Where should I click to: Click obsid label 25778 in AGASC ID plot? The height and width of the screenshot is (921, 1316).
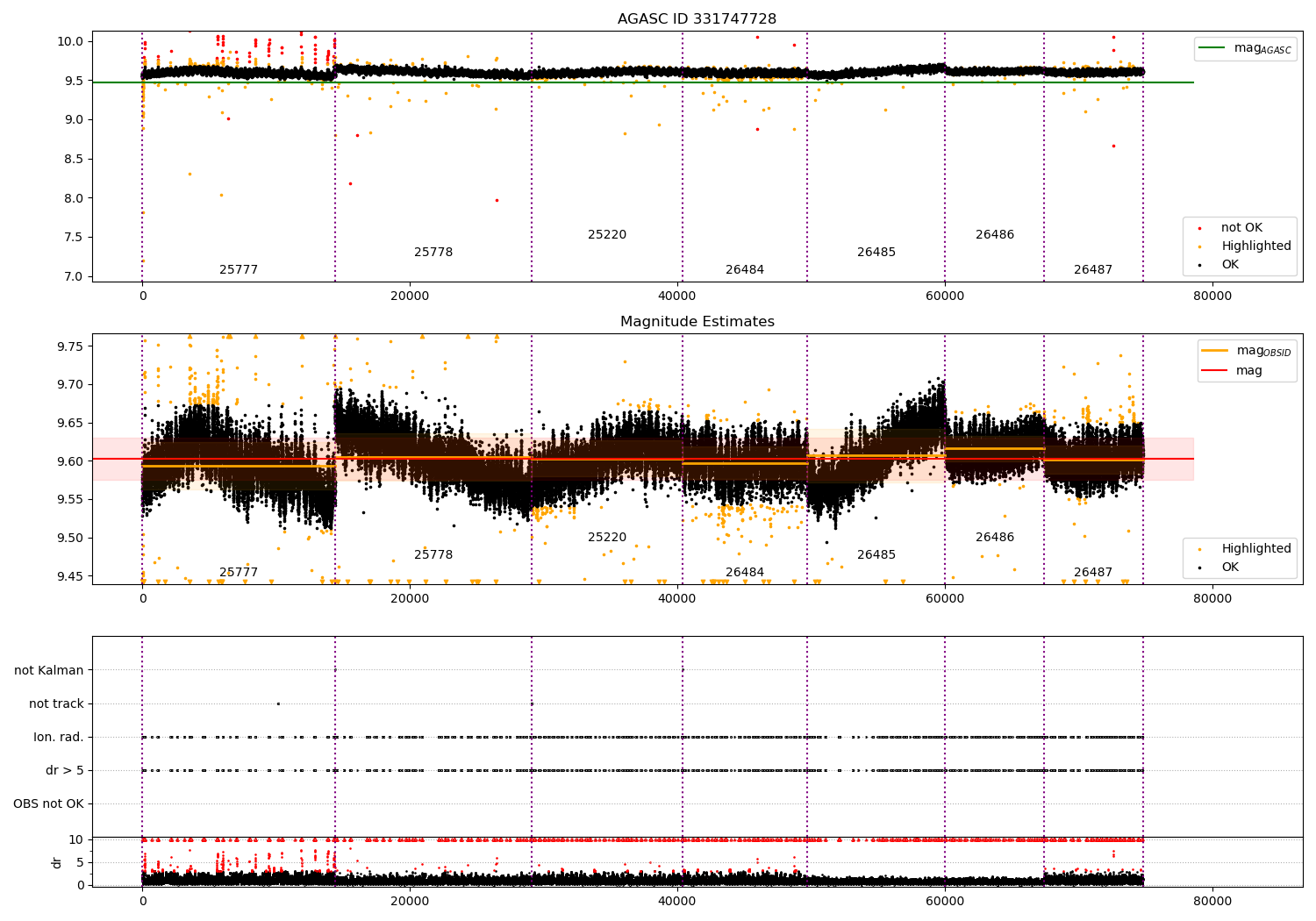433,253
